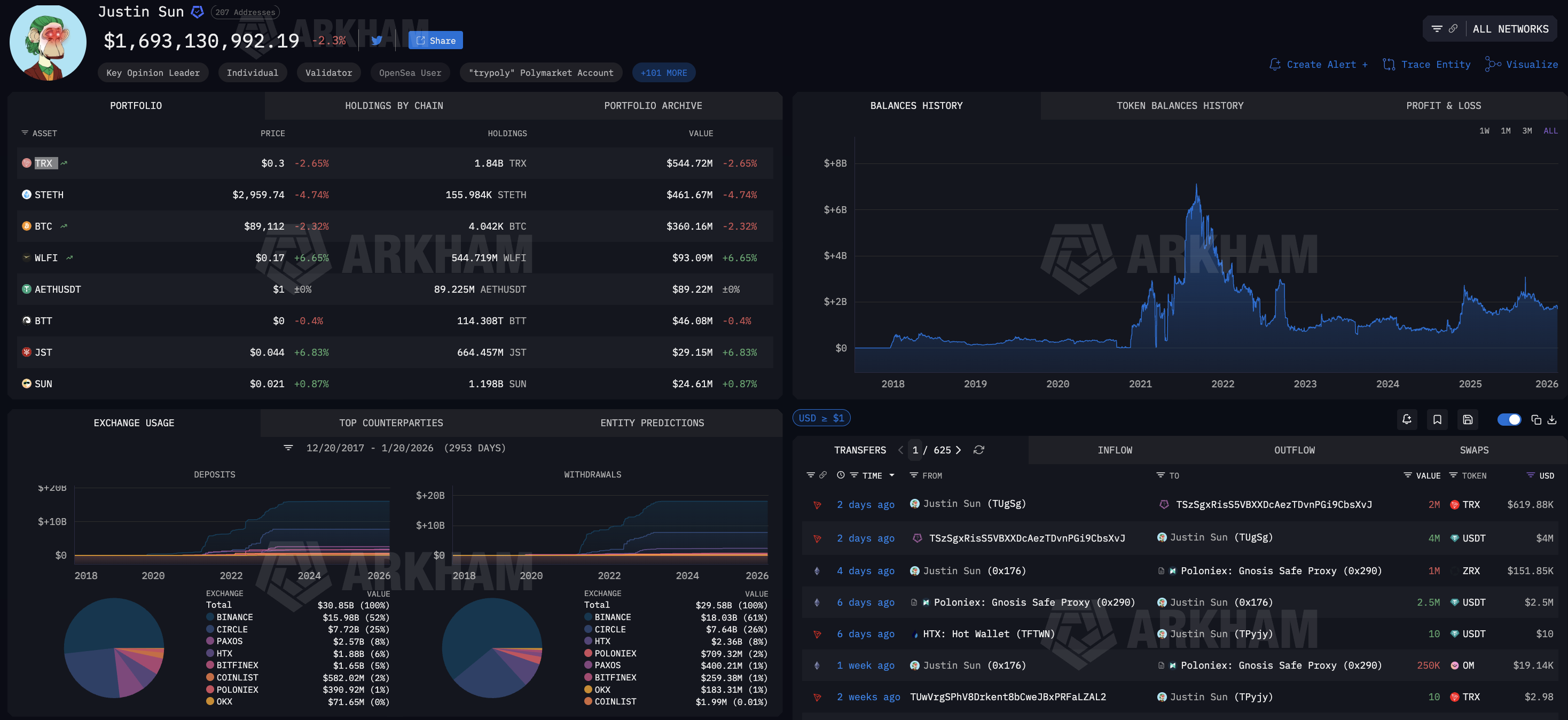Open the PROFIT & LOSS tab
1568x720 pixels.
click(x=1443, y=106)
